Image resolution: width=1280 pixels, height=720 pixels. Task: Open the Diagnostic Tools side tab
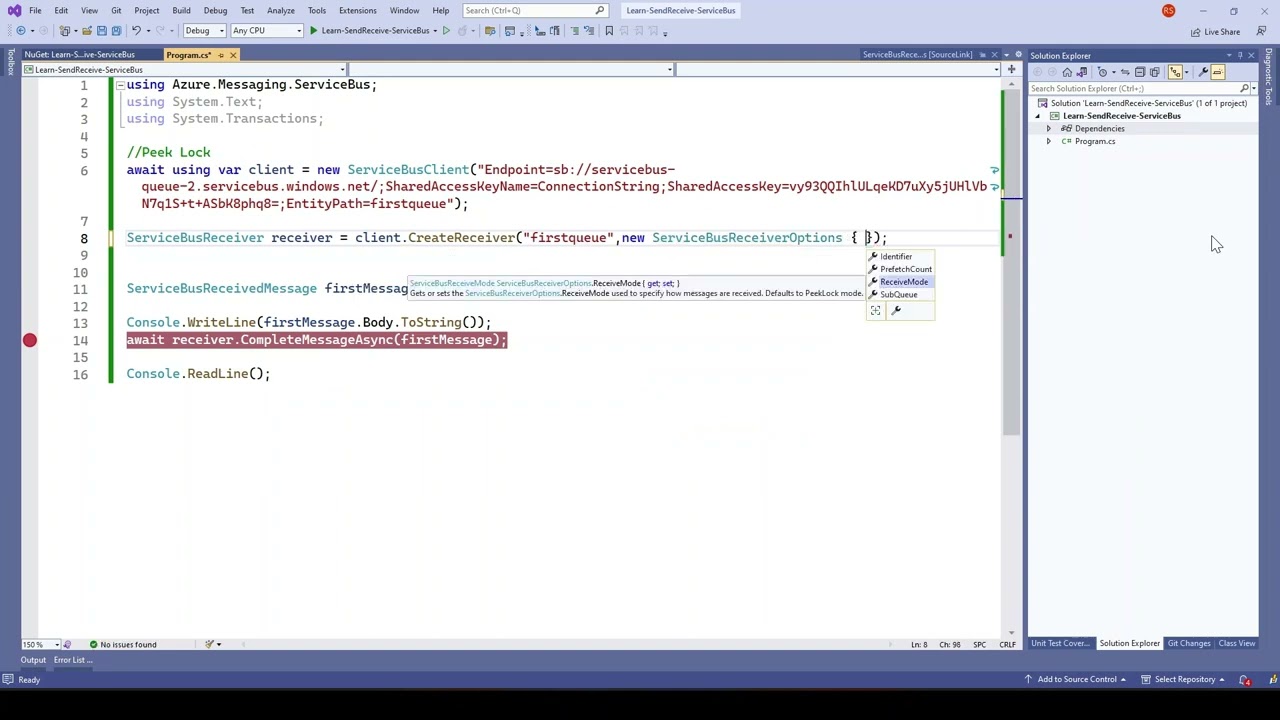[x=1268, y=77]
